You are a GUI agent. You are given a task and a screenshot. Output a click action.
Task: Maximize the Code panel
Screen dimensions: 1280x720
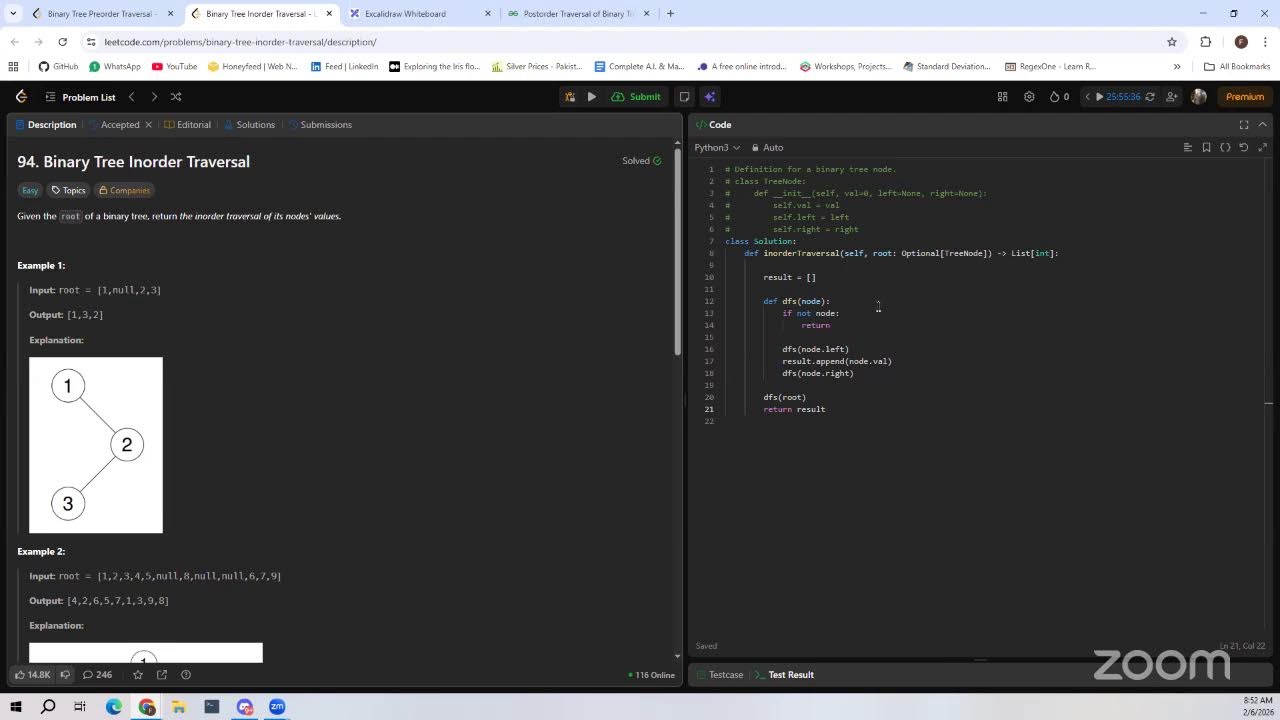pos(1244,125)
